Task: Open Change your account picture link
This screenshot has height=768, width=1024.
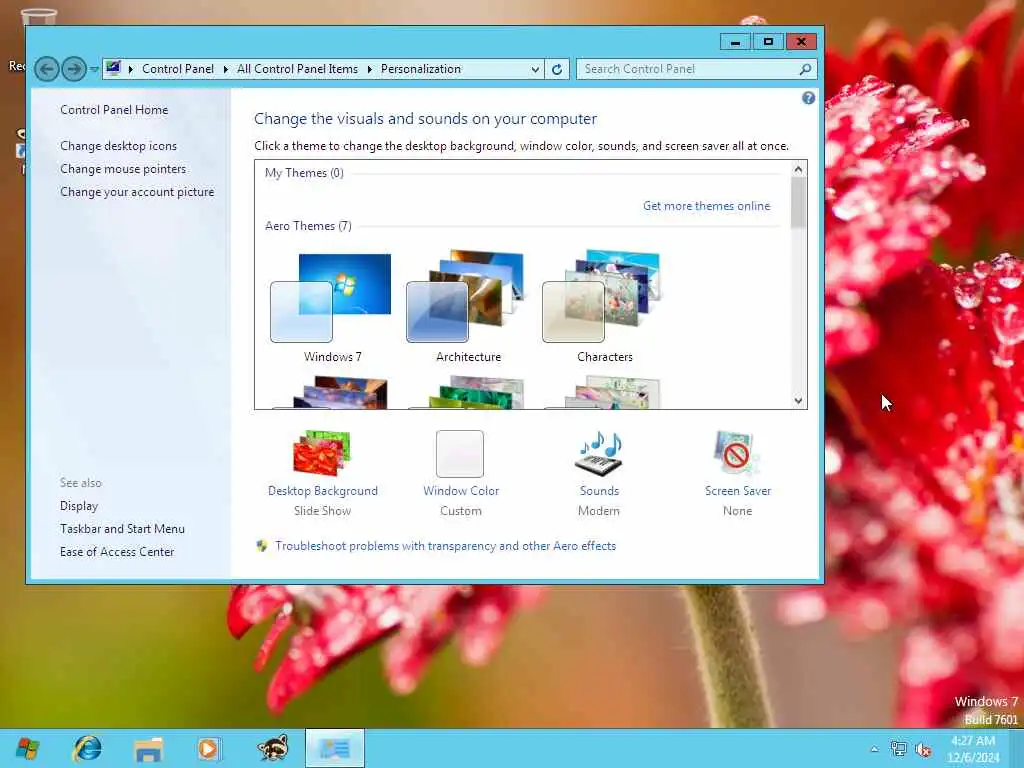Action: pyautogui.click(x=137, y=191)
